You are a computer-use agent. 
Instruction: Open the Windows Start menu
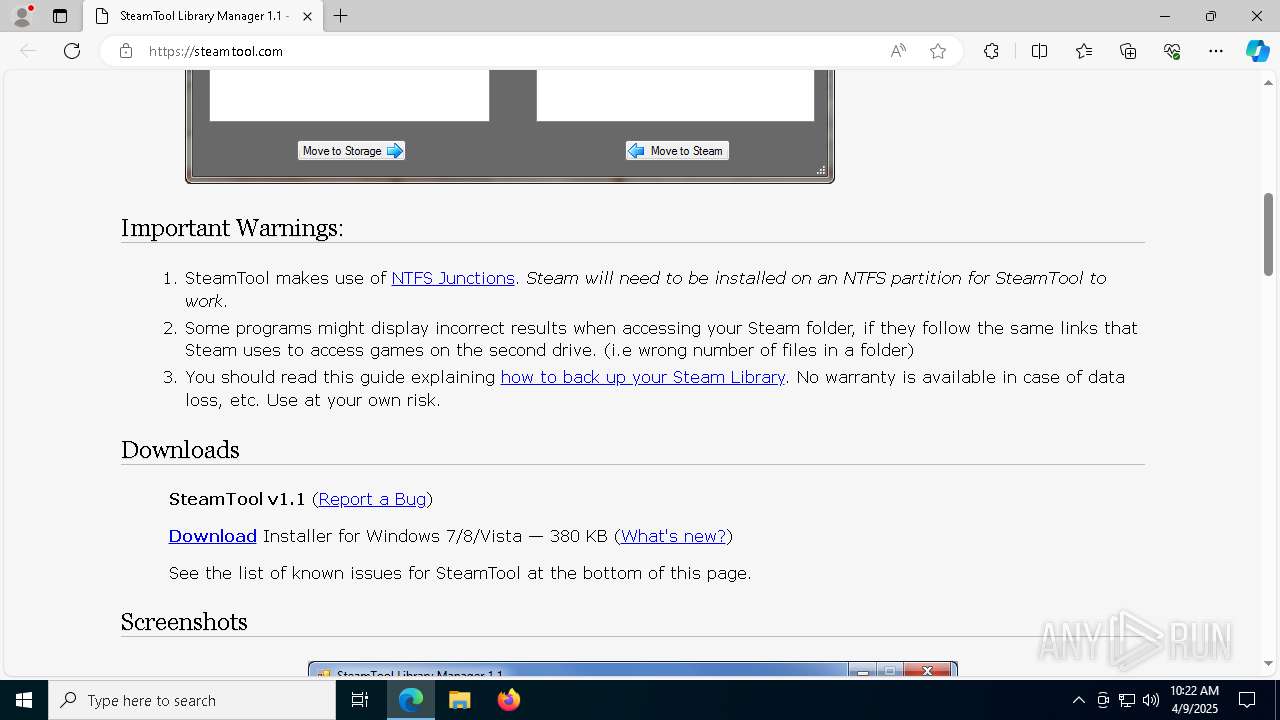pyautogui.click(x=24, y=700)
